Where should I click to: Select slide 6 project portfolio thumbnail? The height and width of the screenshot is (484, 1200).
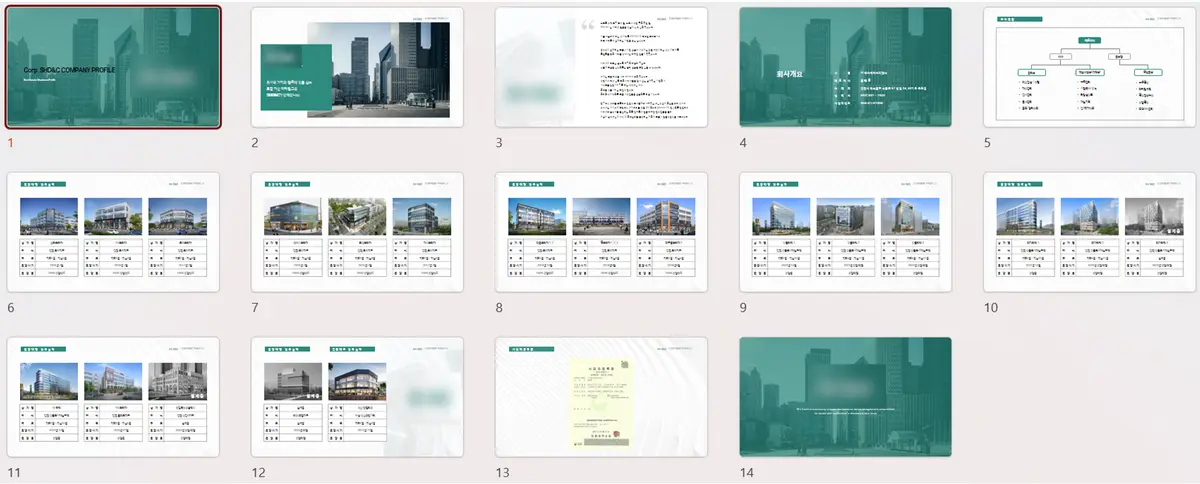tap(113, 232)
